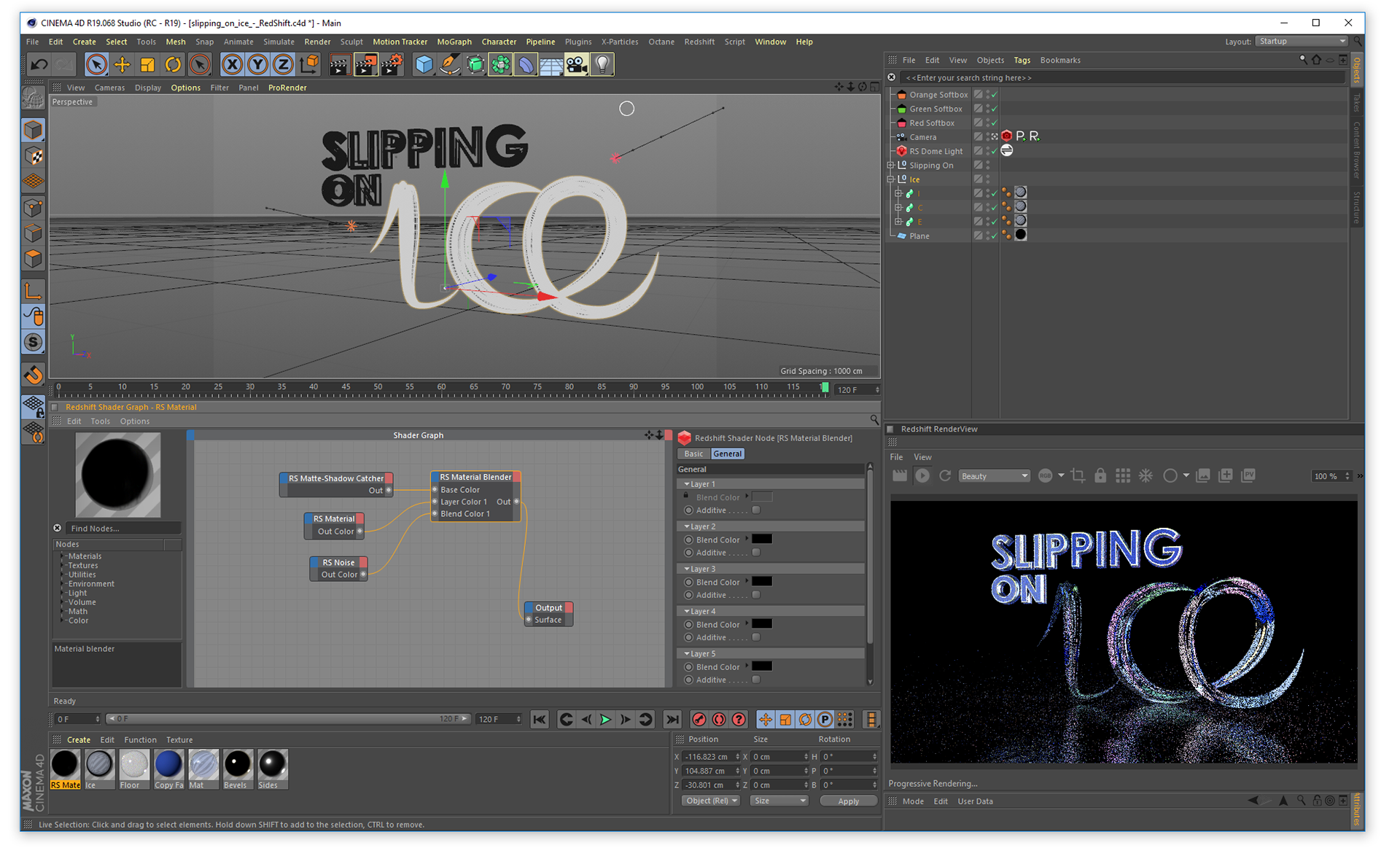The image size is (1400, 867).
Task: Toggle Layer 5 Additive checkbox
Action: click(x=756, y=680)
